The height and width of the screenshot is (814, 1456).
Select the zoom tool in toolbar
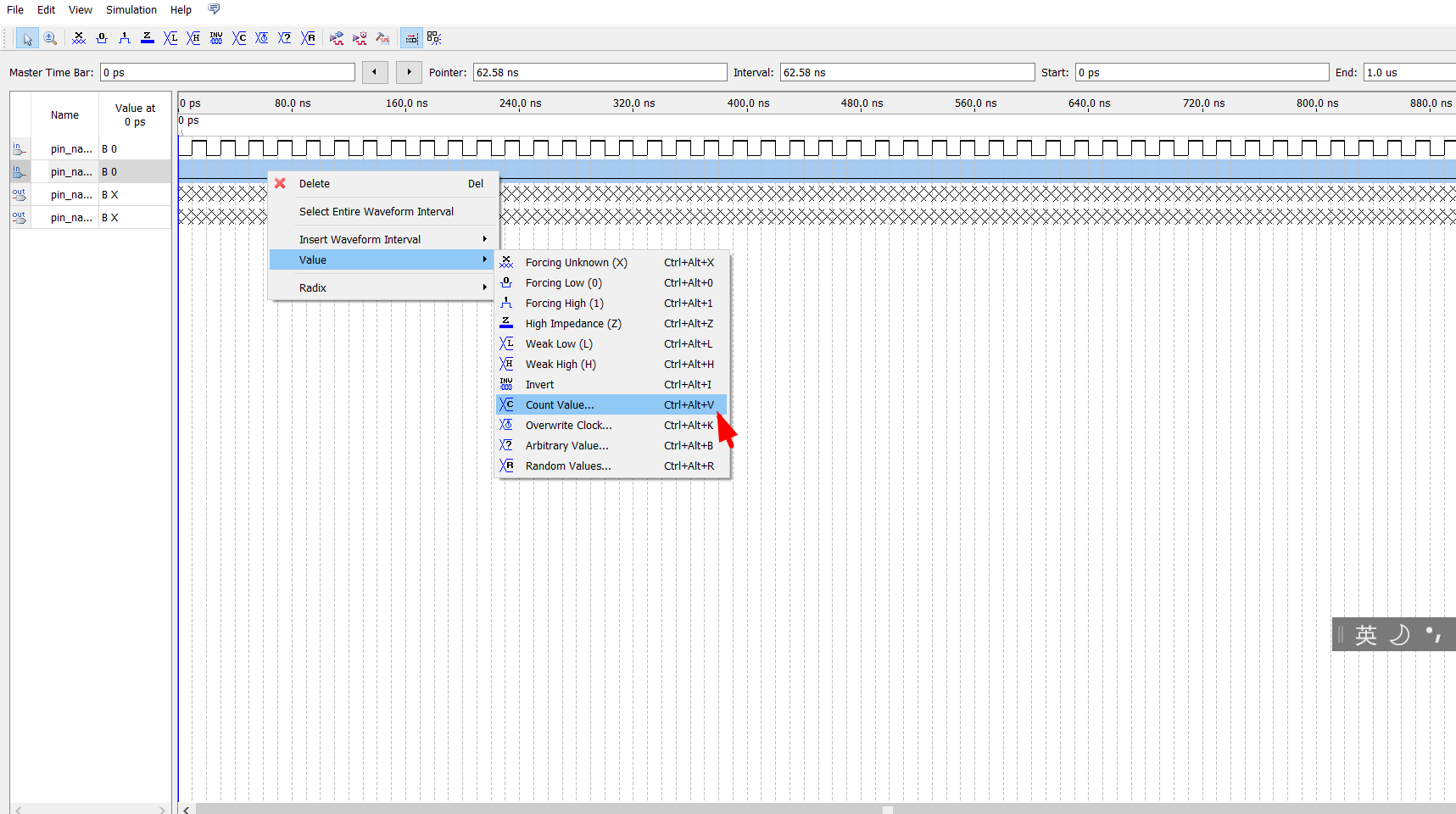[x=50, y=38]
